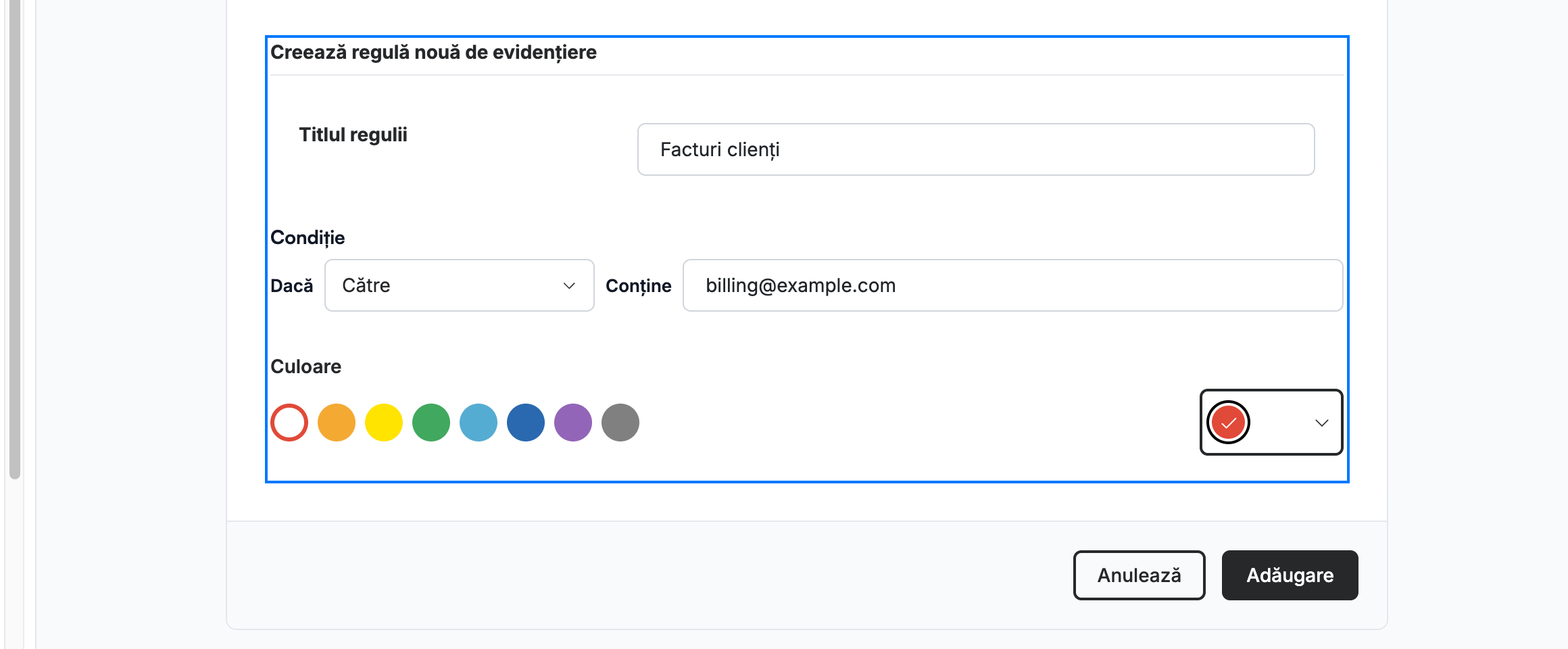Click the Conține field with billing@example.com
This screenshot has width=1568, height=649.
tap(1012, 285)
